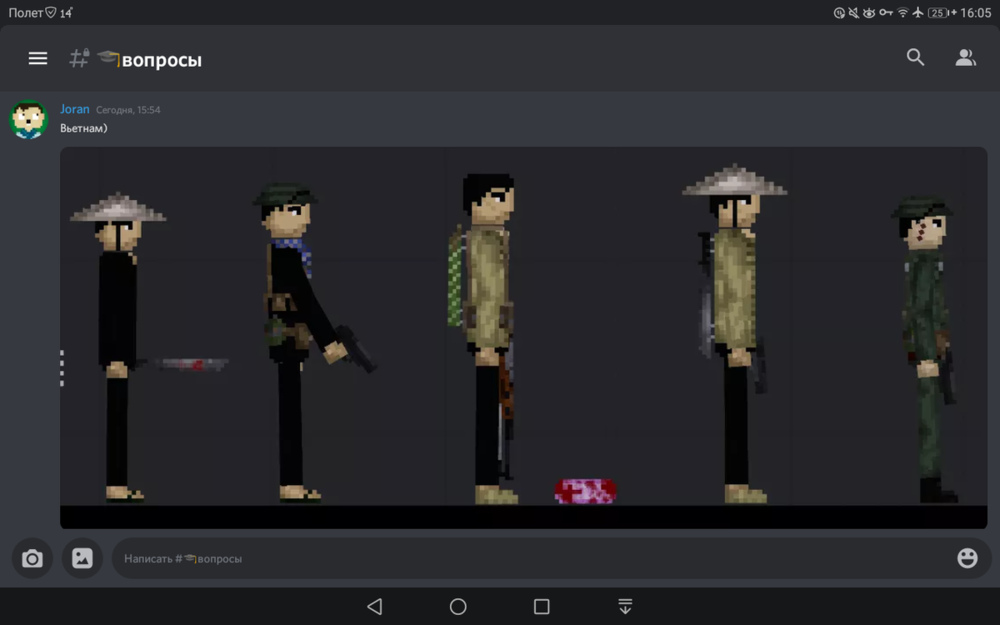Tap the вопросы channel title
1000x625 pixels.
(x=161, y=60)
